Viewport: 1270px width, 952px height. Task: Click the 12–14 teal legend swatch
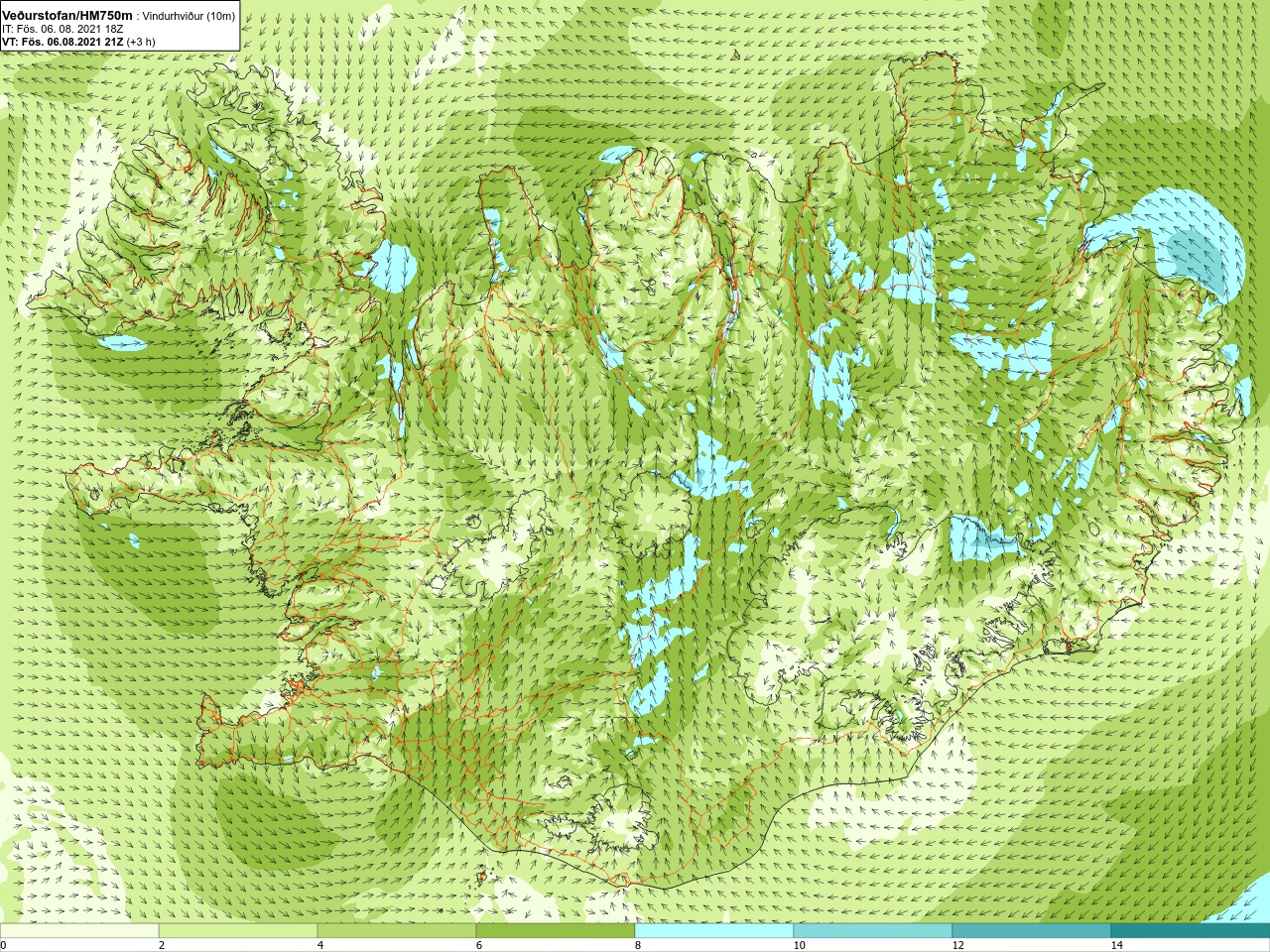click(1032, 931)
